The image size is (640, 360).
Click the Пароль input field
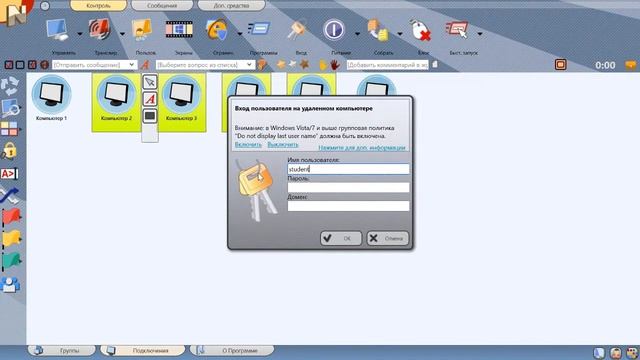point(348,187)
